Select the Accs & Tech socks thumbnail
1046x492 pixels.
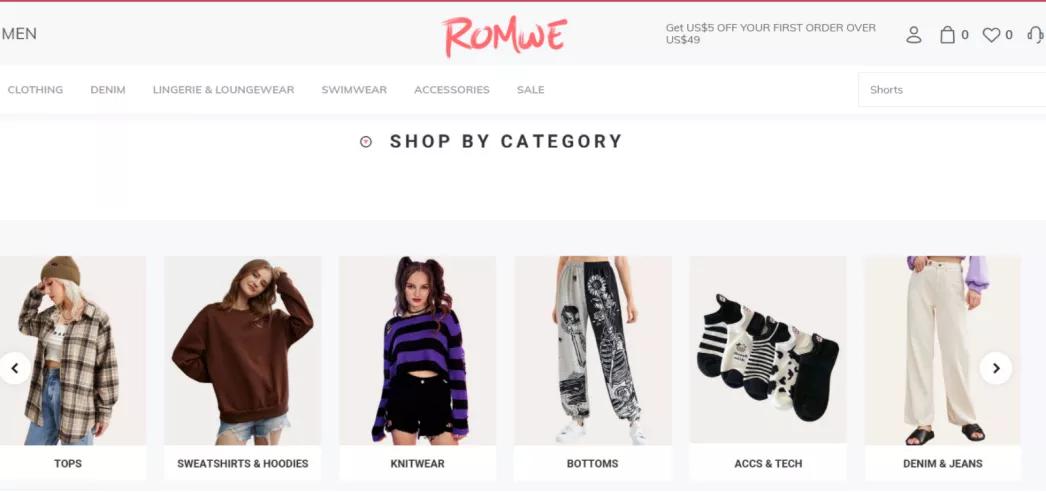[x=768, y=350]
